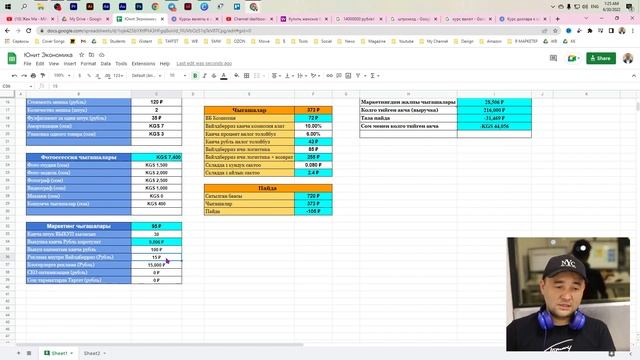
Task: Insert a comment from the toolbar
Action: [339, 76]
